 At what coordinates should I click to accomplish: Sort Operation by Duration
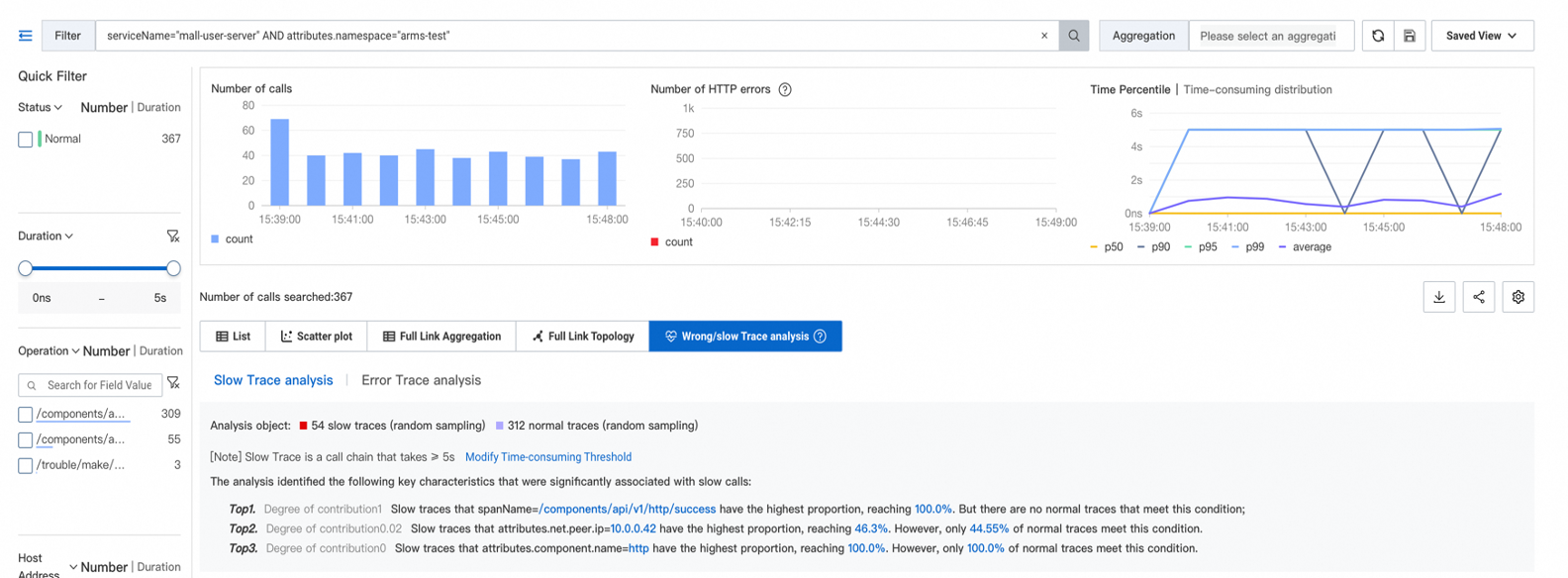click(x=160, y=351)
